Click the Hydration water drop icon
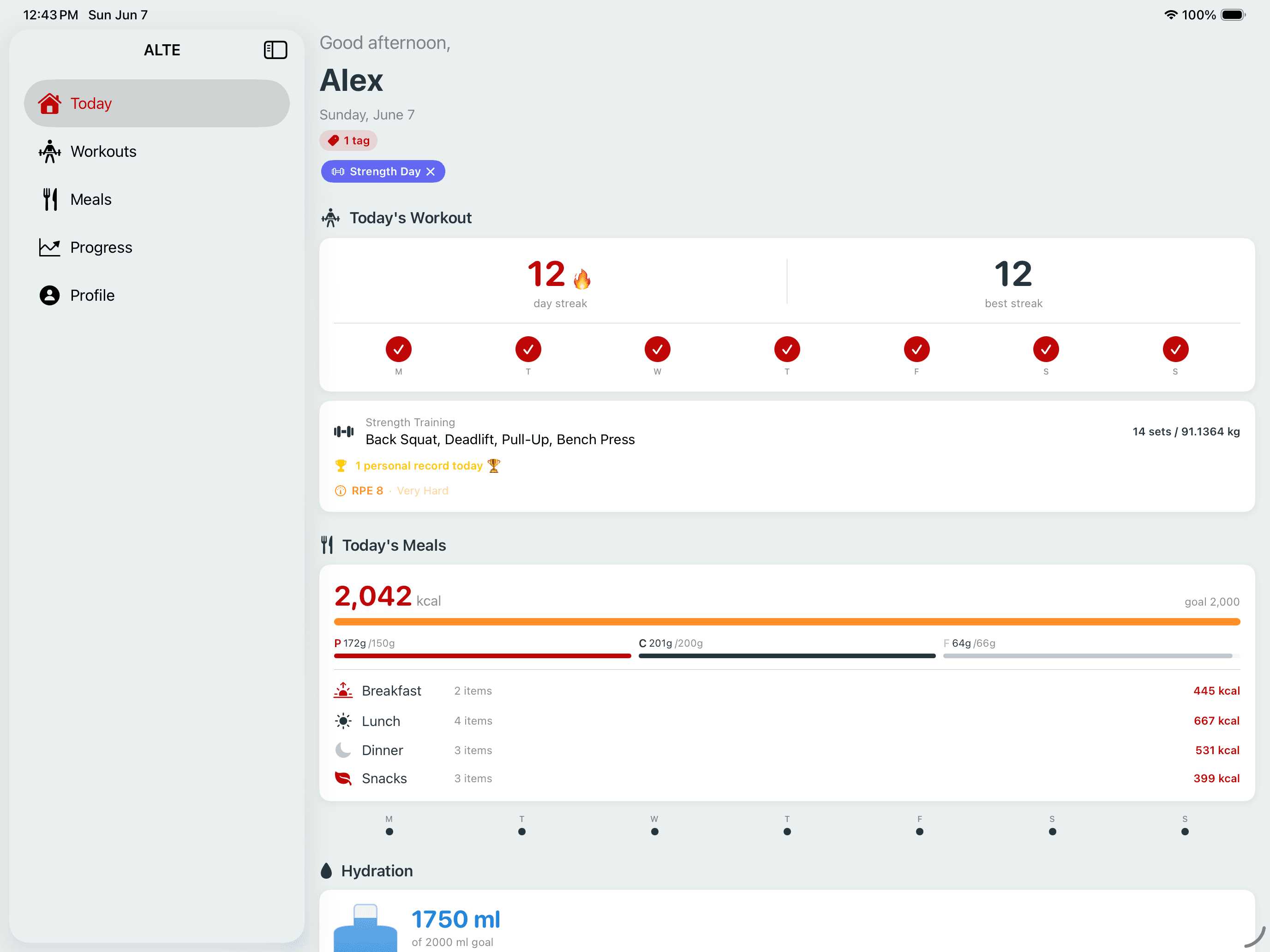1270x952 pixels. click(x=327, y=870)
